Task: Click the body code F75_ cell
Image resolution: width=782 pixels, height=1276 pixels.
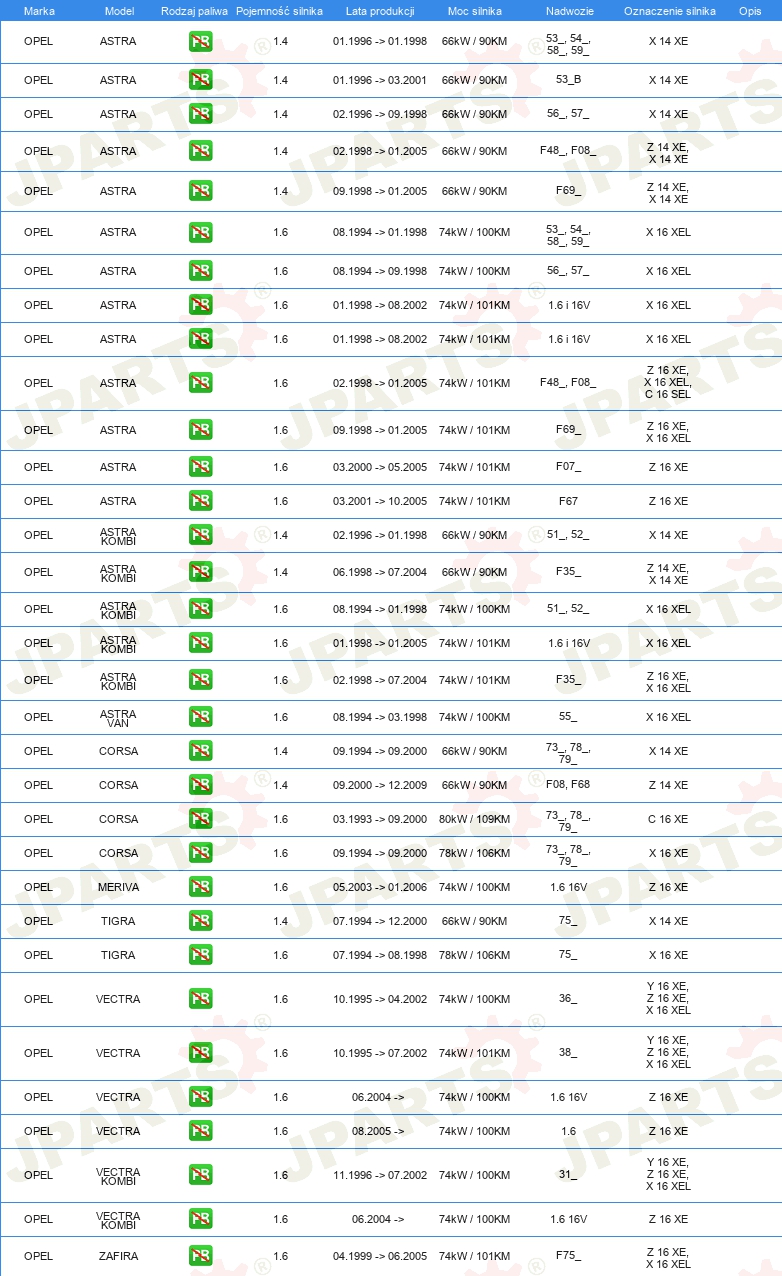Action: coord(568,1256)
